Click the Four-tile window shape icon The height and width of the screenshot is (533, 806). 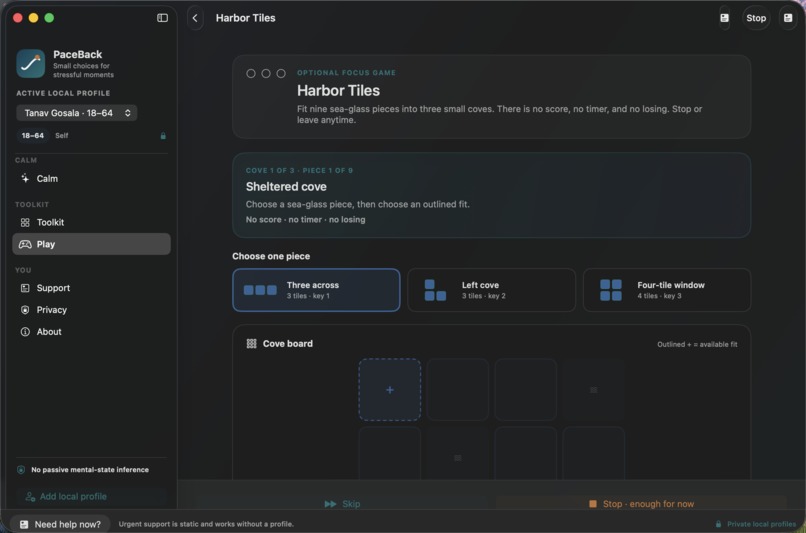pyautogui.click(x=611, y=290)
